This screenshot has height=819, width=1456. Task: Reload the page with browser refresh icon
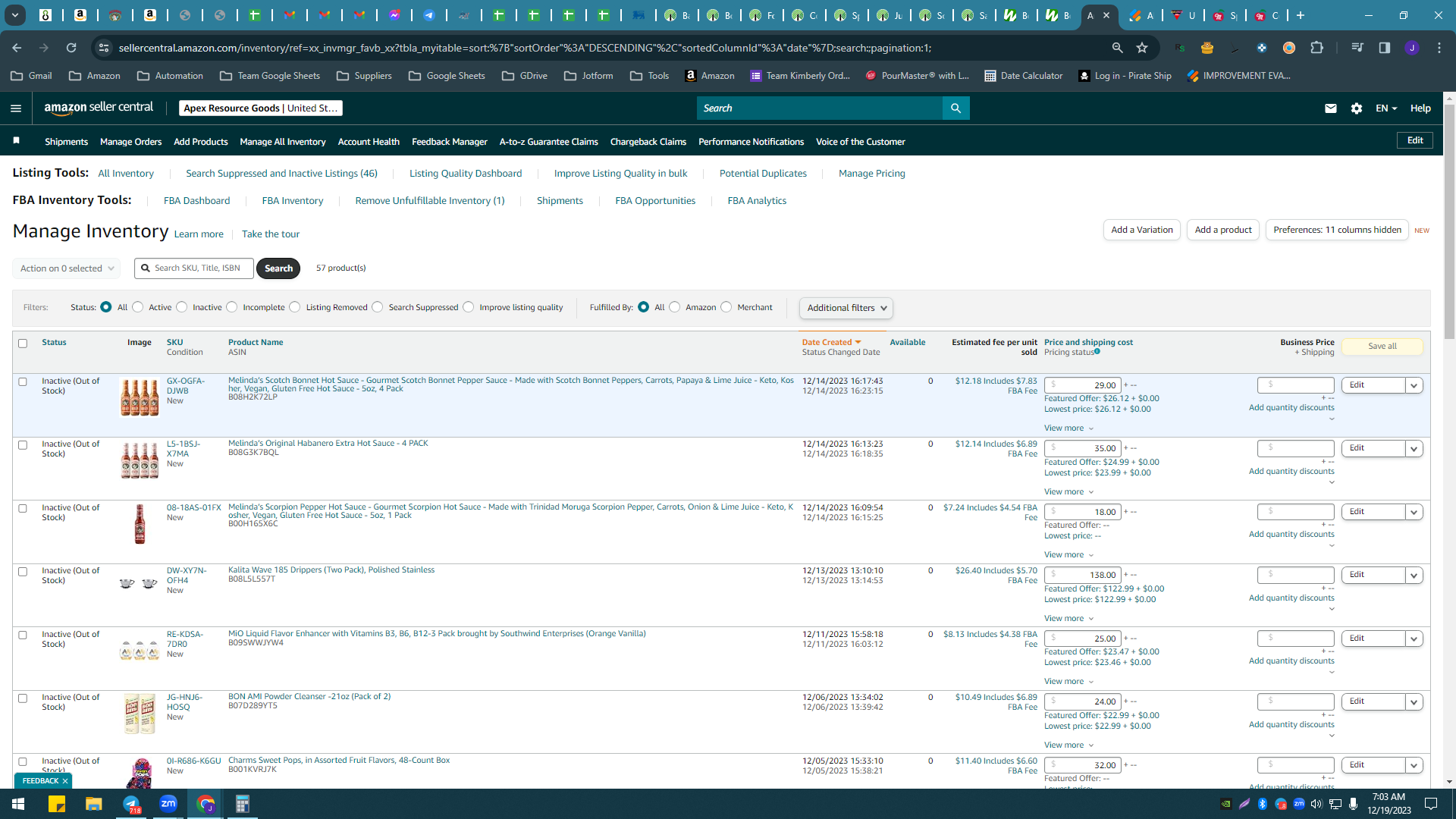tap(71, 48)
